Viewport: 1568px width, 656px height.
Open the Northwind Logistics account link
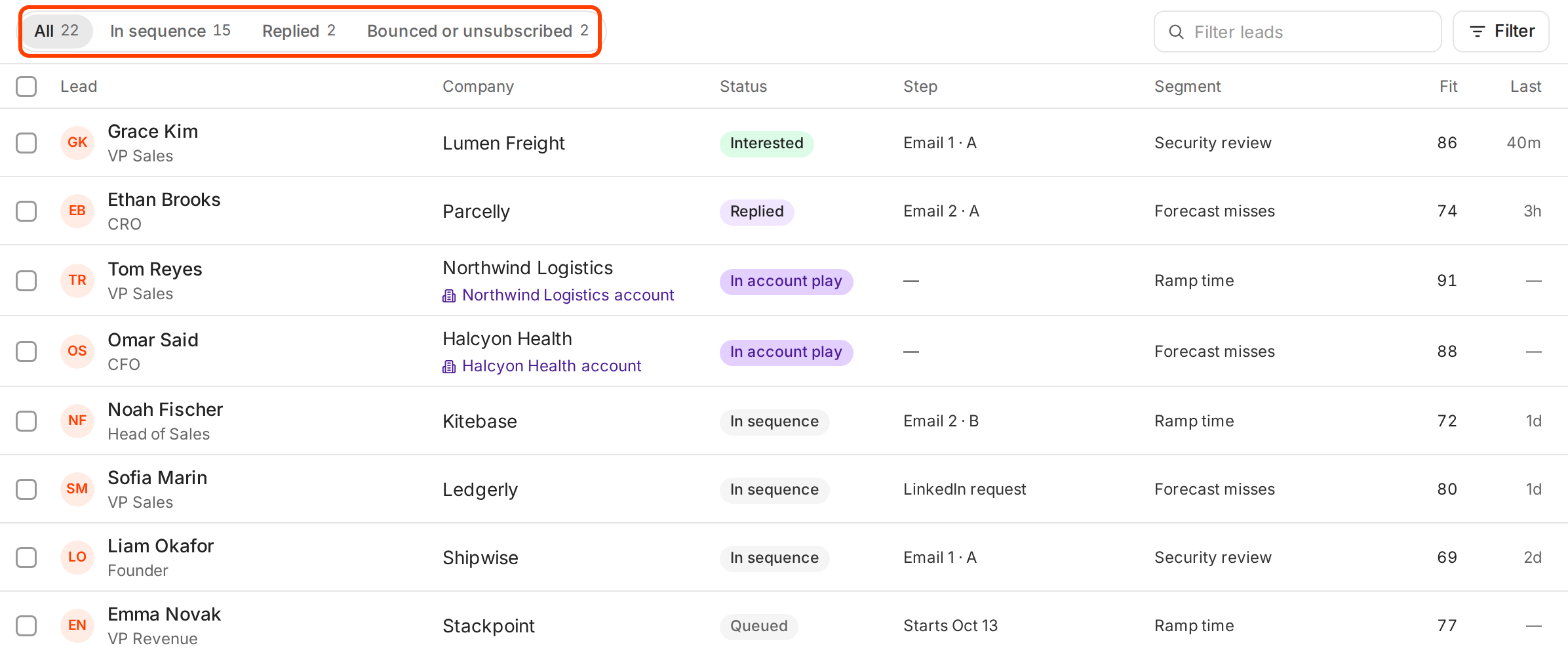559,295
